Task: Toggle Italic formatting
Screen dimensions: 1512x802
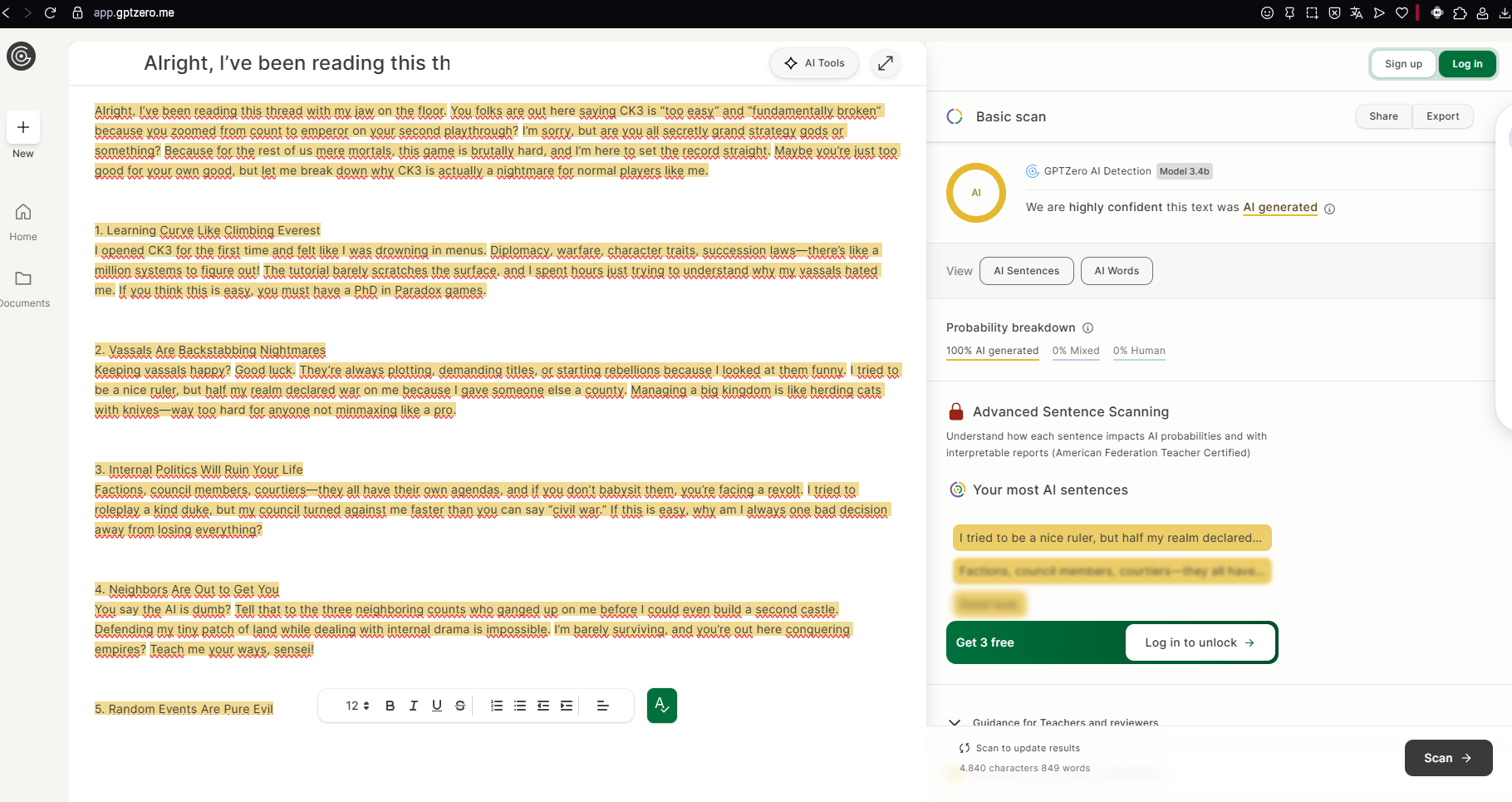Action: 414,706
